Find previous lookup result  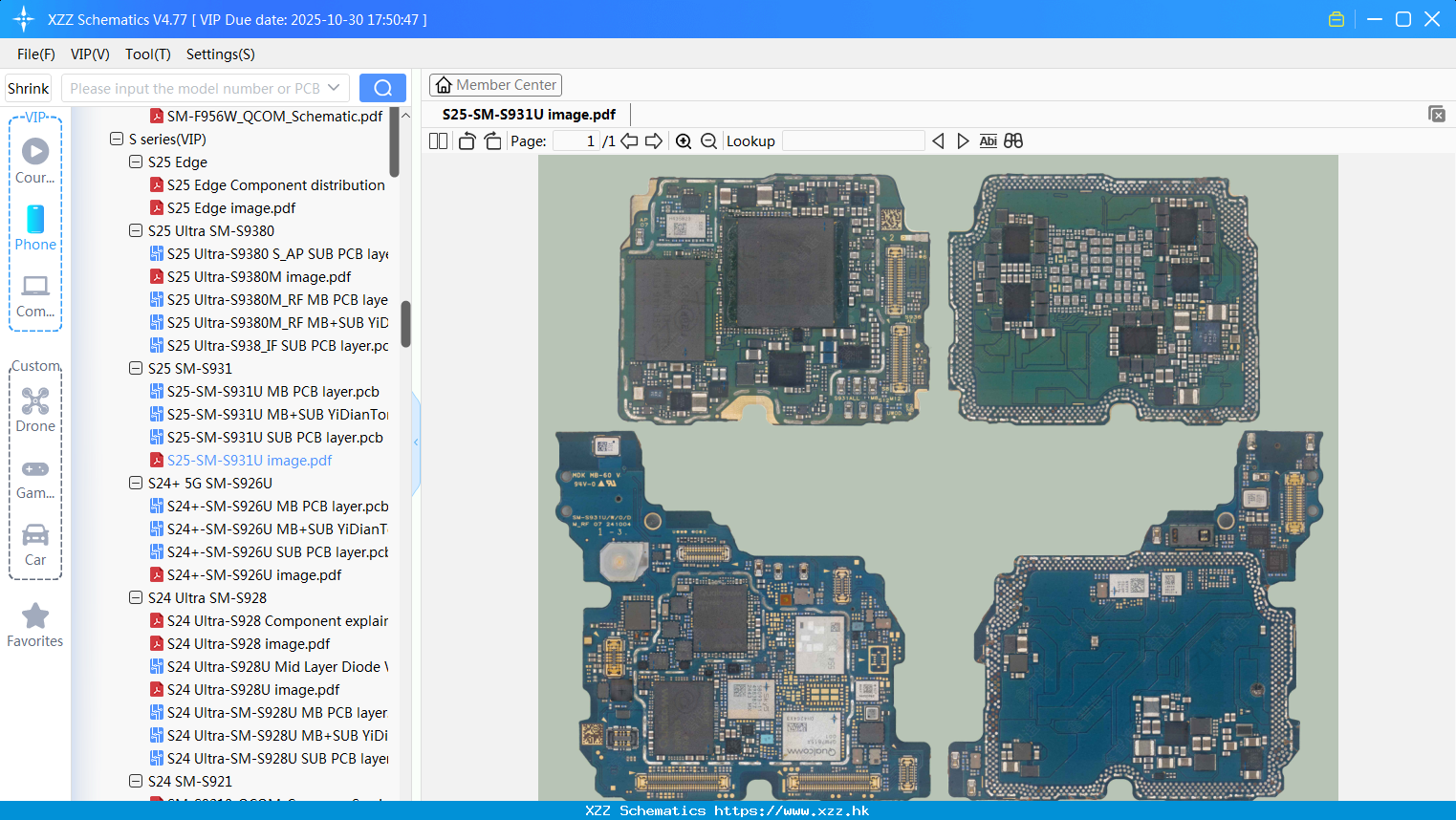938,140
